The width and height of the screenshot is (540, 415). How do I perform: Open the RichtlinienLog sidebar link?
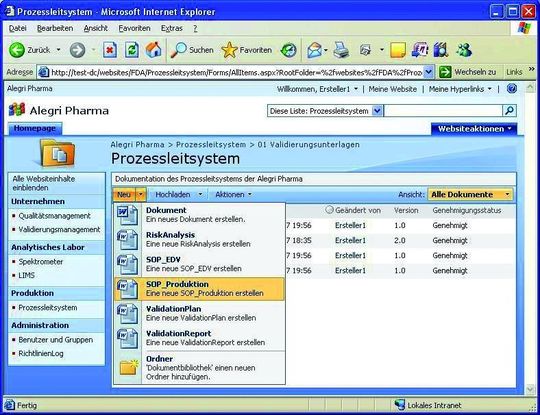41,353
